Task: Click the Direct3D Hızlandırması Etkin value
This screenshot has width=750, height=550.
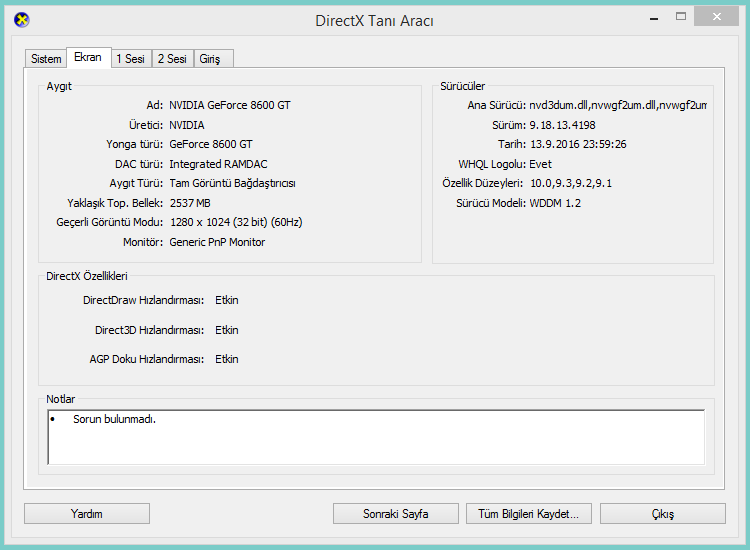Action: tap(227, 330)
